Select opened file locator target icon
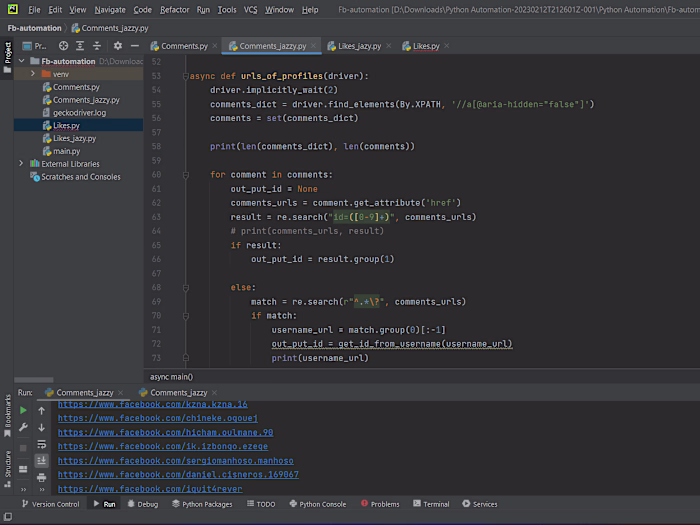The height and width of the screenshot is (525, 700). tap(63, 46)
